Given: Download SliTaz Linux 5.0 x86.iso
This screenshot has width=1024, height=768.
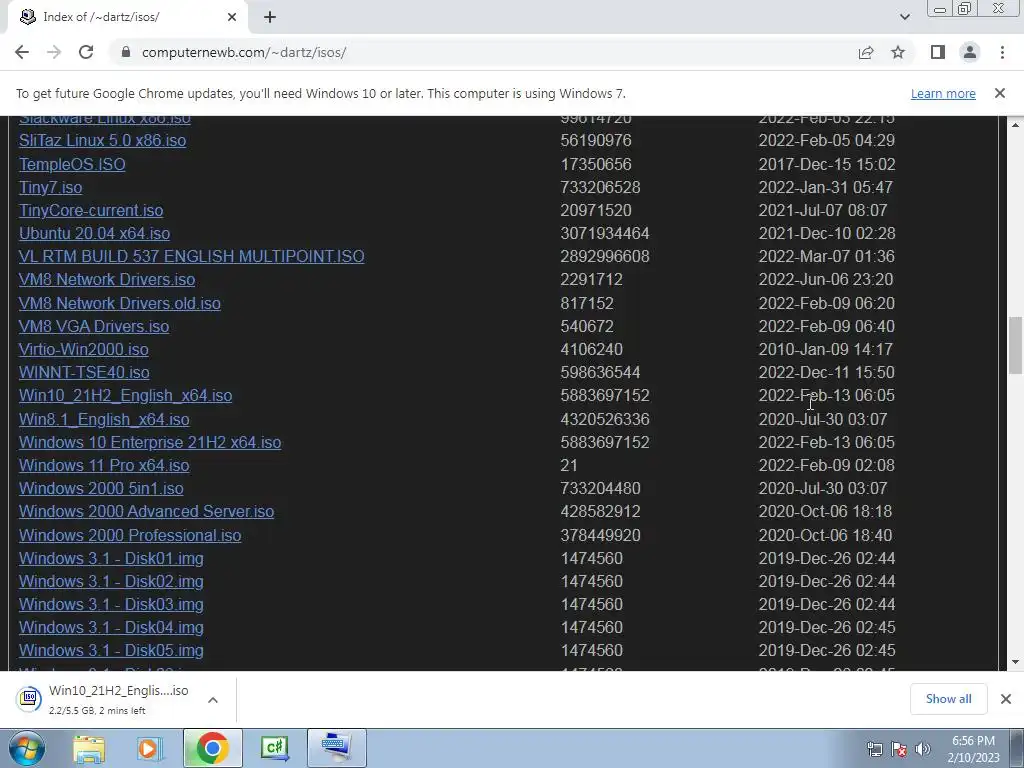Looking at the screenshot, I should click(103, 140).
